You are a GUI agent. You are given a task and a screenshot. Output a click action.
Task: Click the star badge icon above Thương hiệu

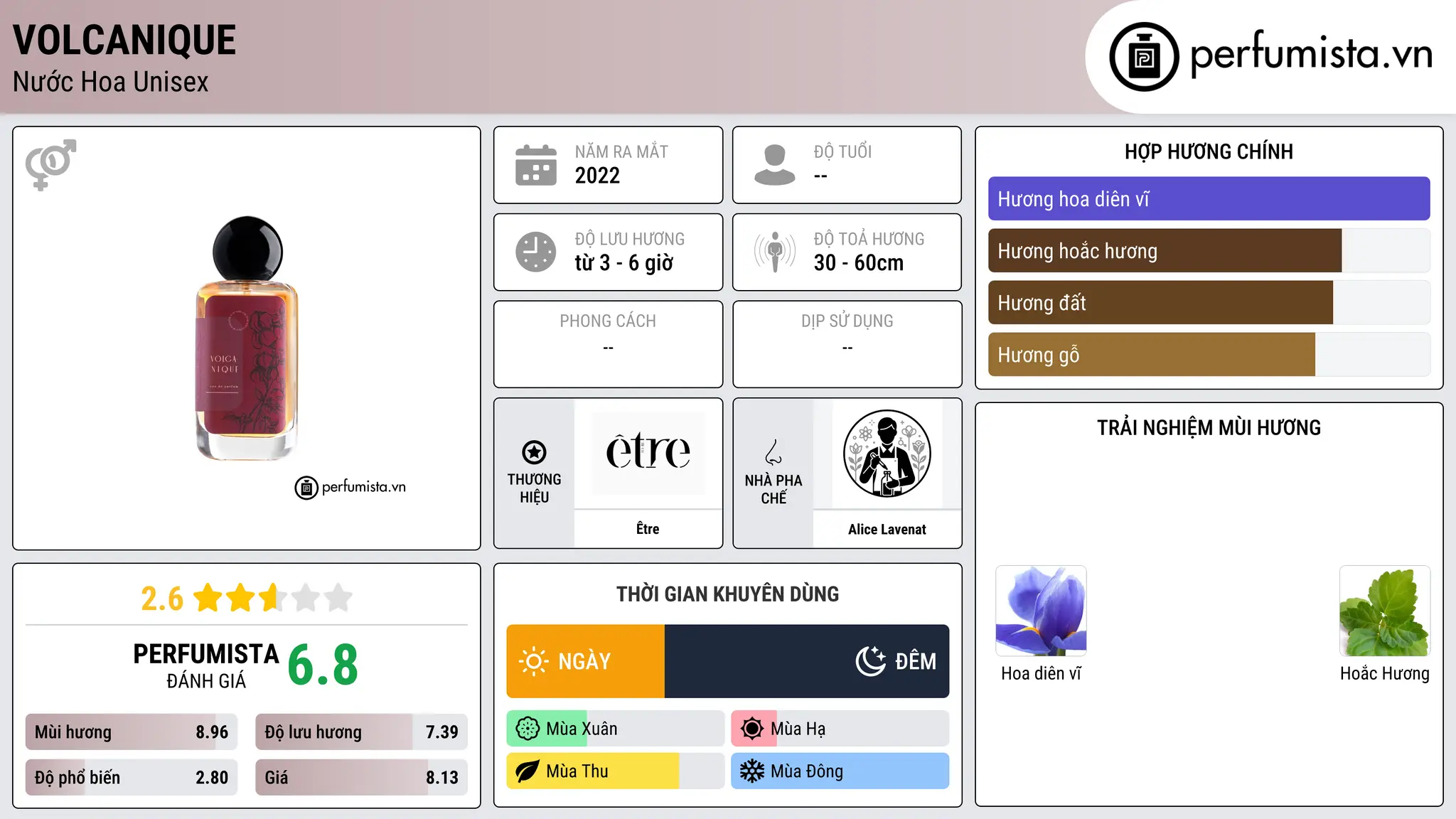pos(534,452)
